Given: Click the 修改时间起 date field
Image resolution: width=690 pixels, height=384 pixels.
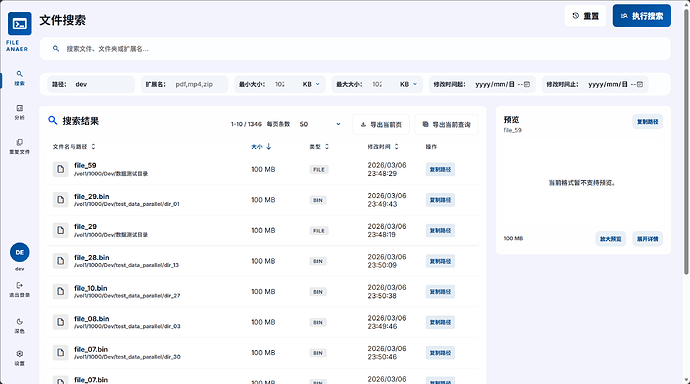Looking at the screenshot, I should 503,84.
